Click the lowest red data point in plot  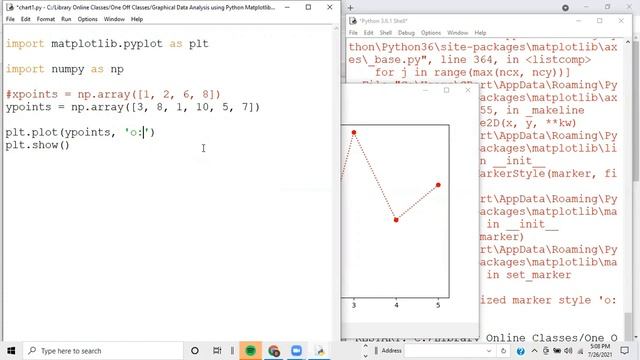point(396,220)
